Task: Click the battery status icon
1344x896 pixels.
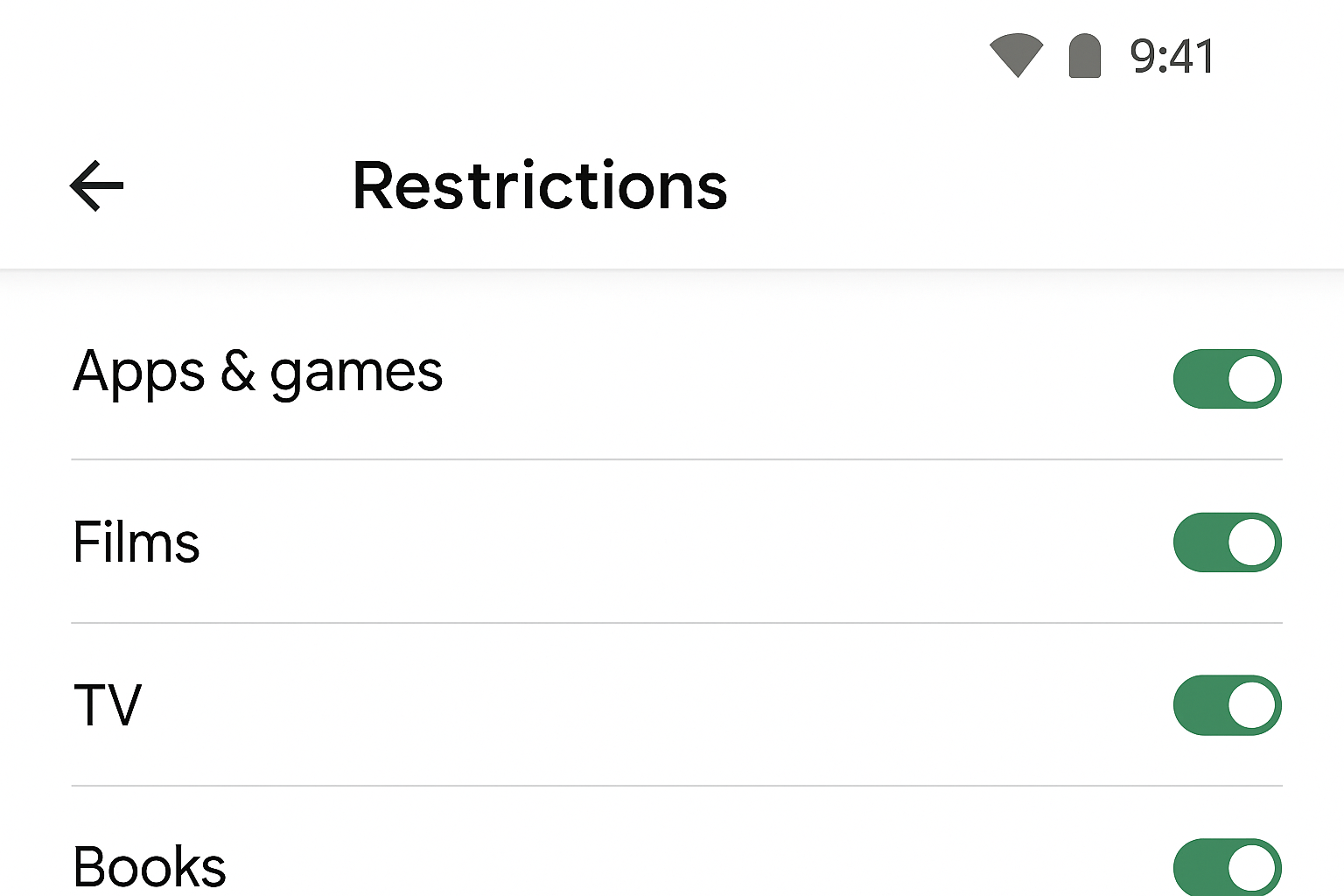Action: (x=1083, y=54)
